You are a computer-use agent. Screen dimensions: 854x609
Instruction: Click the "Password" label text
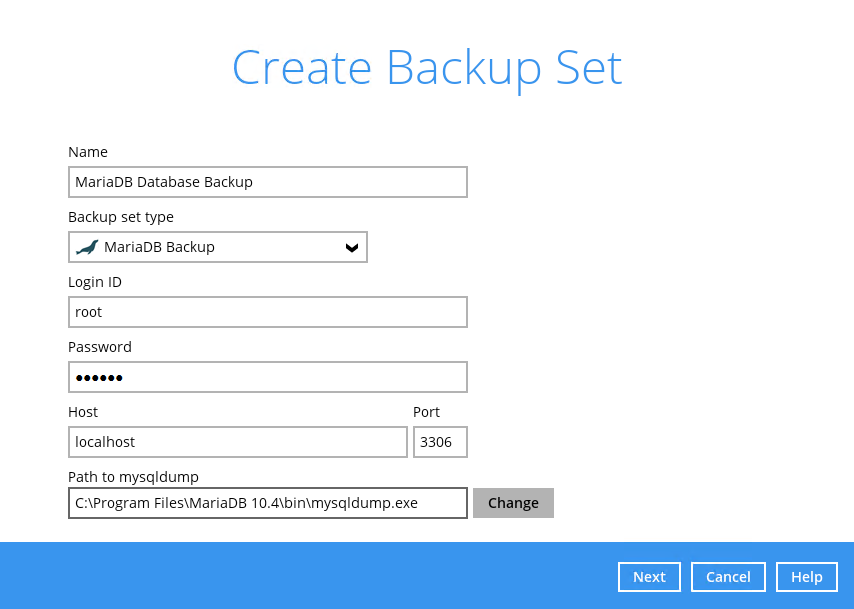pyautogui.click(x=100, y=347)
